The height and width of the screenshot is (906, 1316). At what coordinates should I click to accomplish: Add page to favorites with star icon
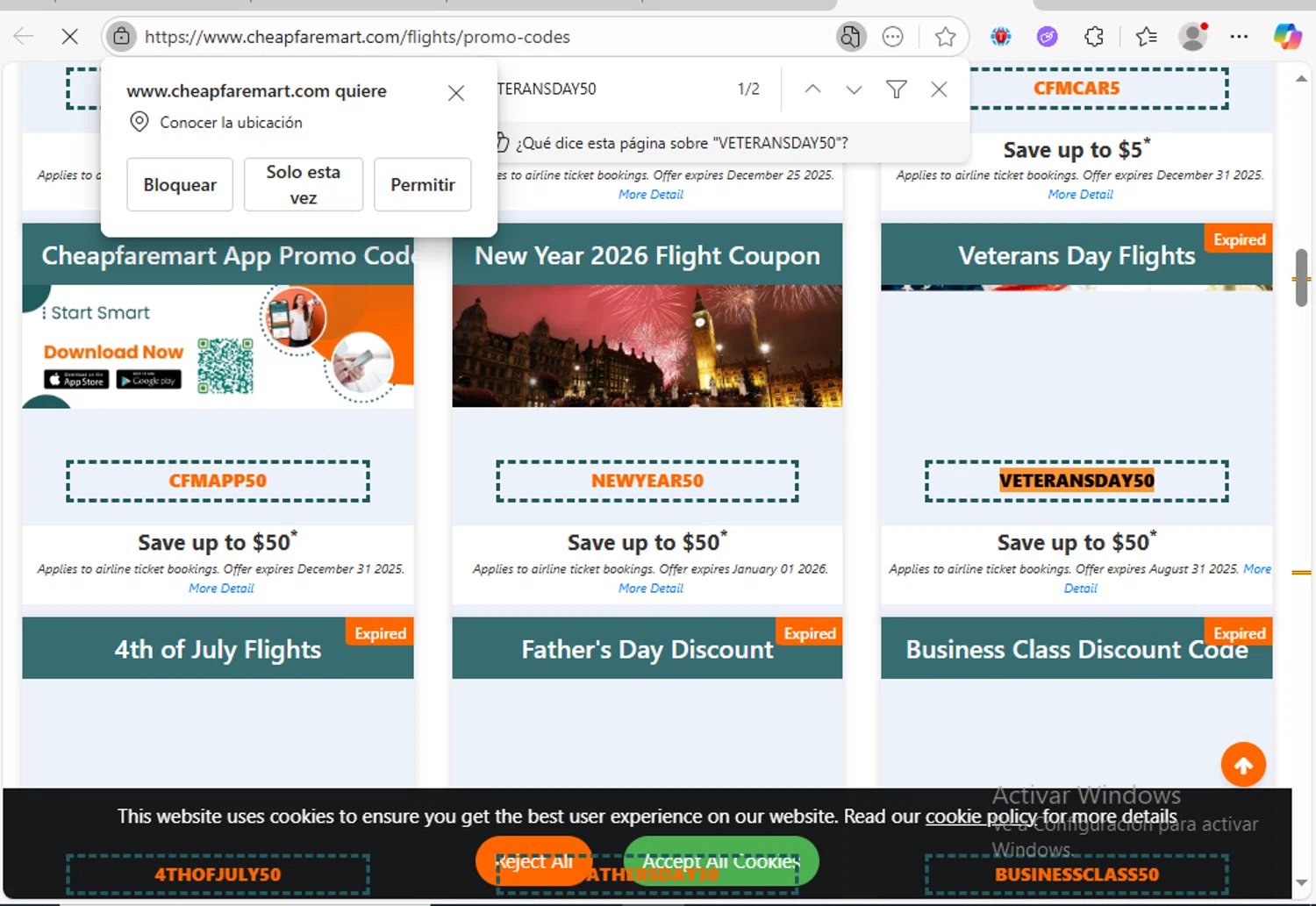tap(945, 37)
